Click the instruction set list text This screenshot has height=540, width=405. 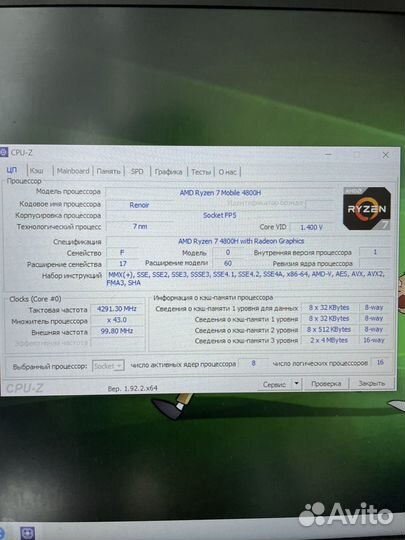point(245,278)
